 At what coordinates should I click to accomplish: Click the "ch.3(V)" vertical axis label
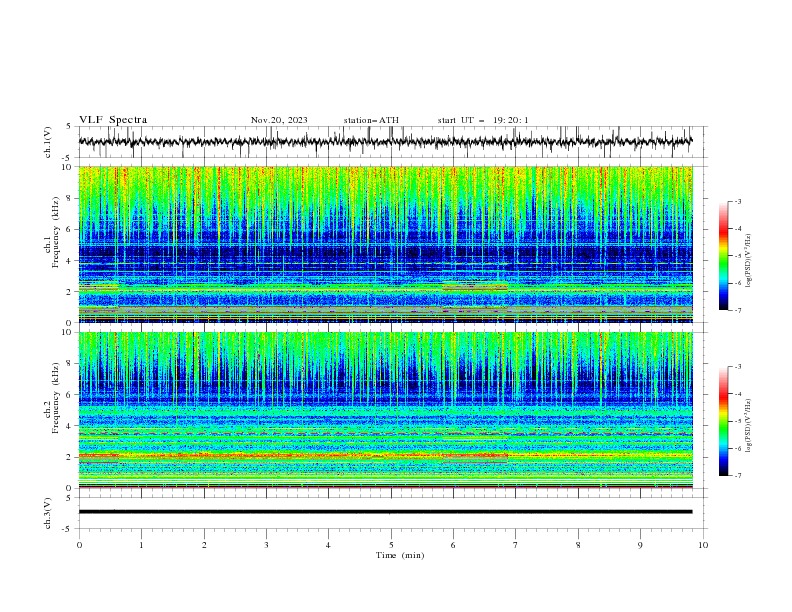[x=48, y=513]
